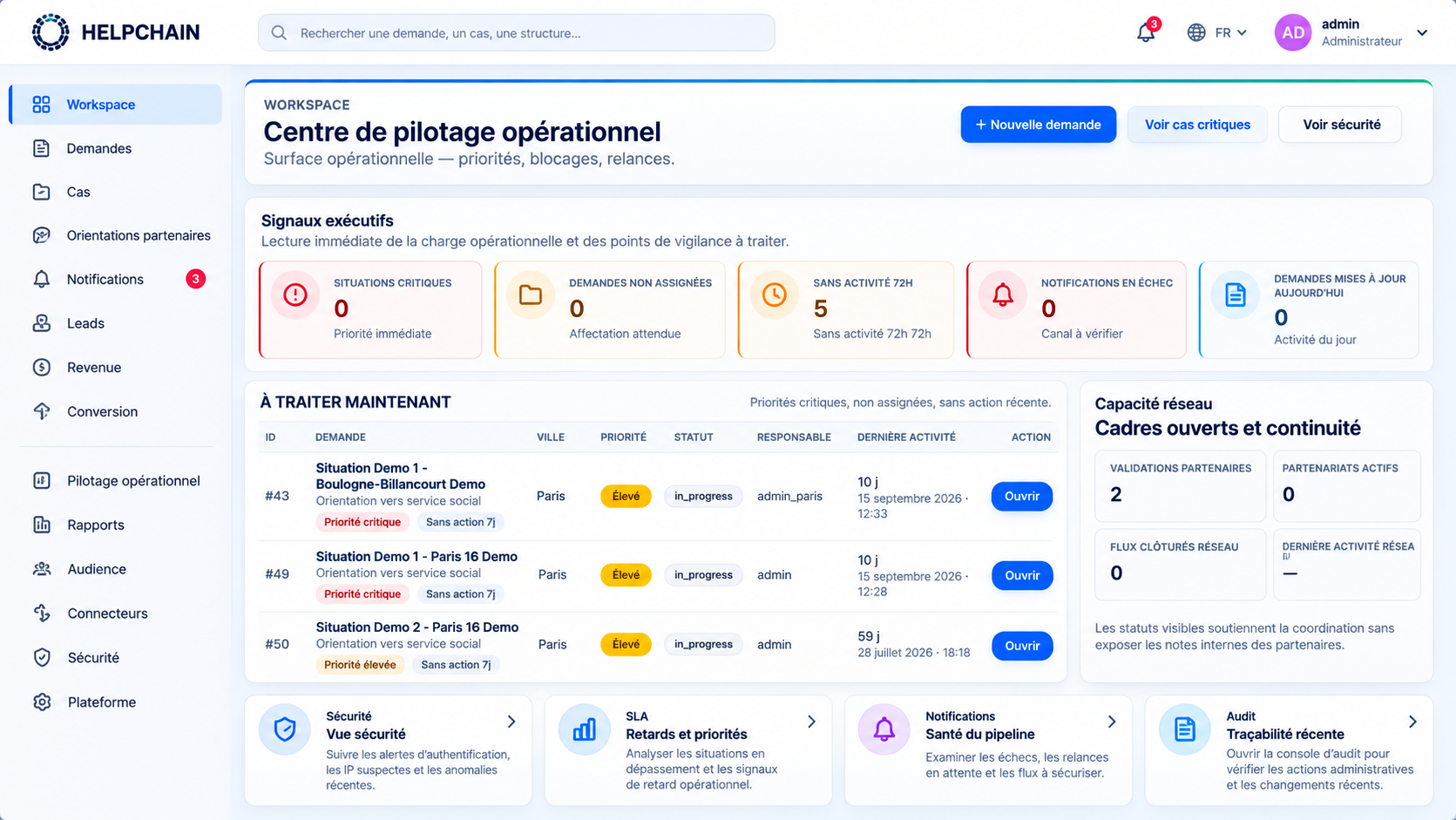Focus the Rechercher une demande search field
The image size is (1456, 820).
516,33
